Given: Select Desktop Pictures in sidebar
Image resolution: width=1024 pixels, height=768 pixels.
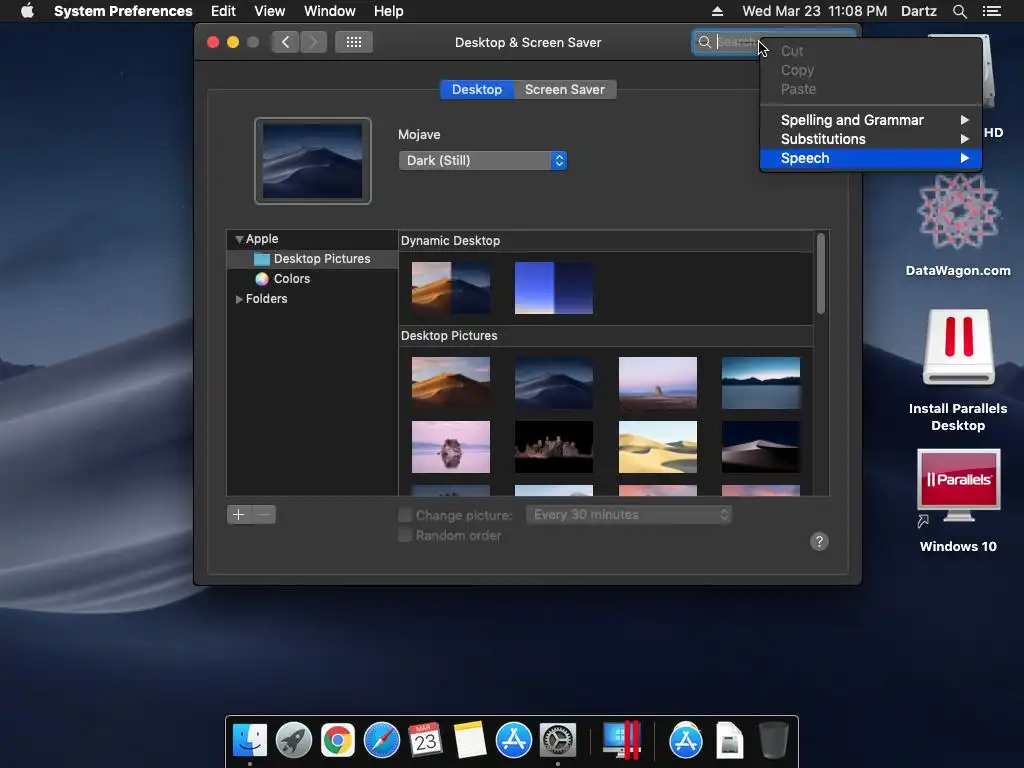Looking at the screenshot, I should click(x=312, y=259).
